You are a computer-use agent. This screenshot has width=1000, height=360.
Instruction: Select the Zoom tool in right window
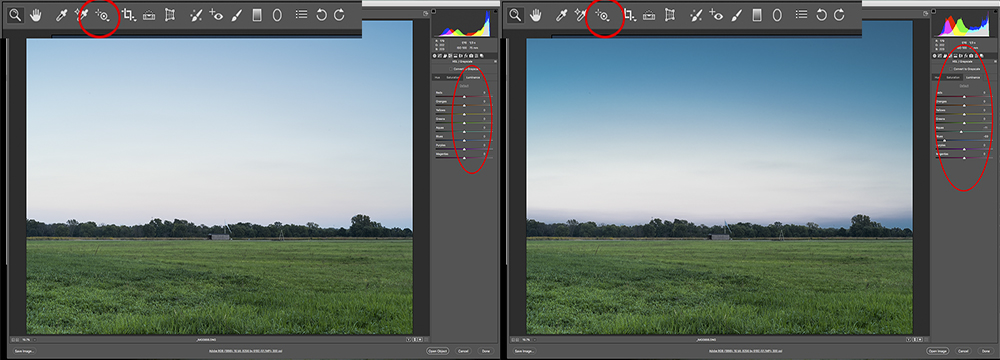515,15
